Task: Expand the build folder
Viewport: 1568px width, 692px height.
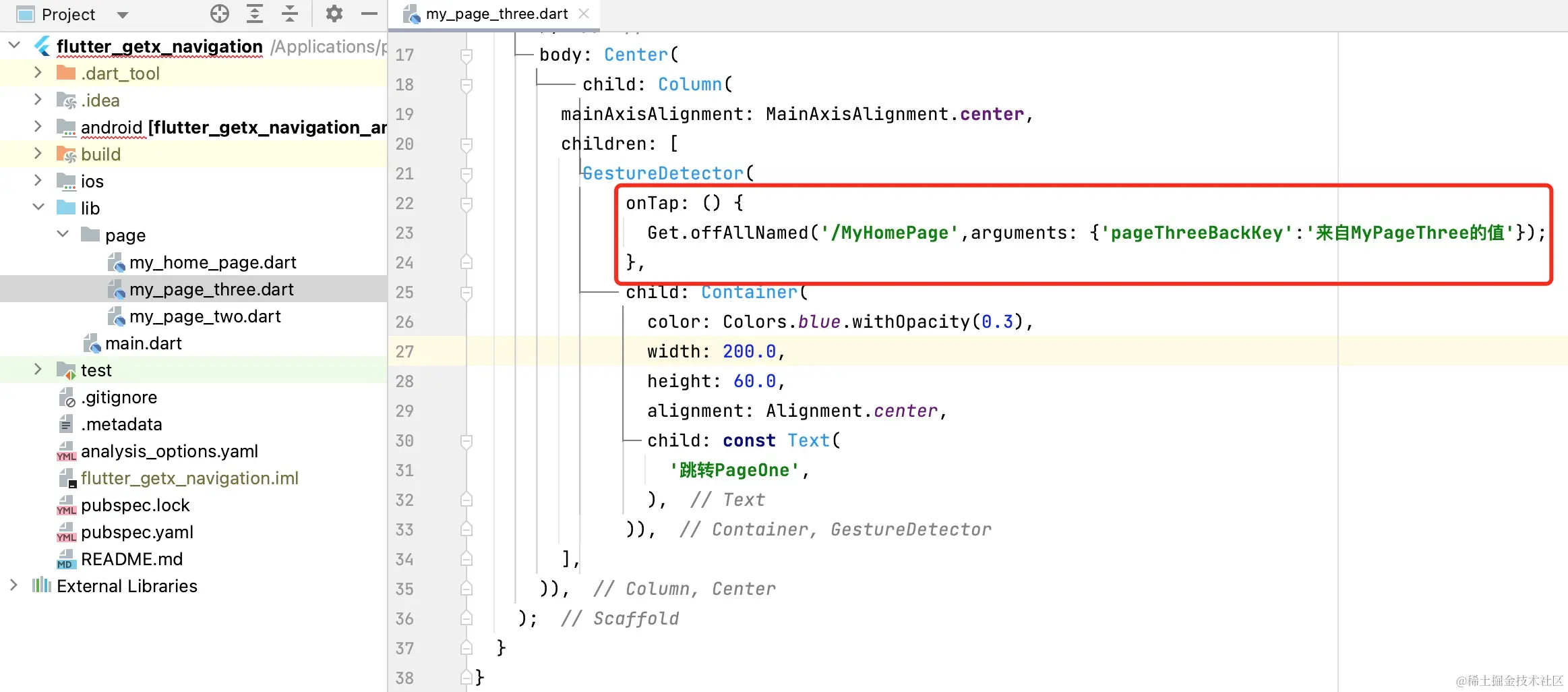Action: [38, 153]
